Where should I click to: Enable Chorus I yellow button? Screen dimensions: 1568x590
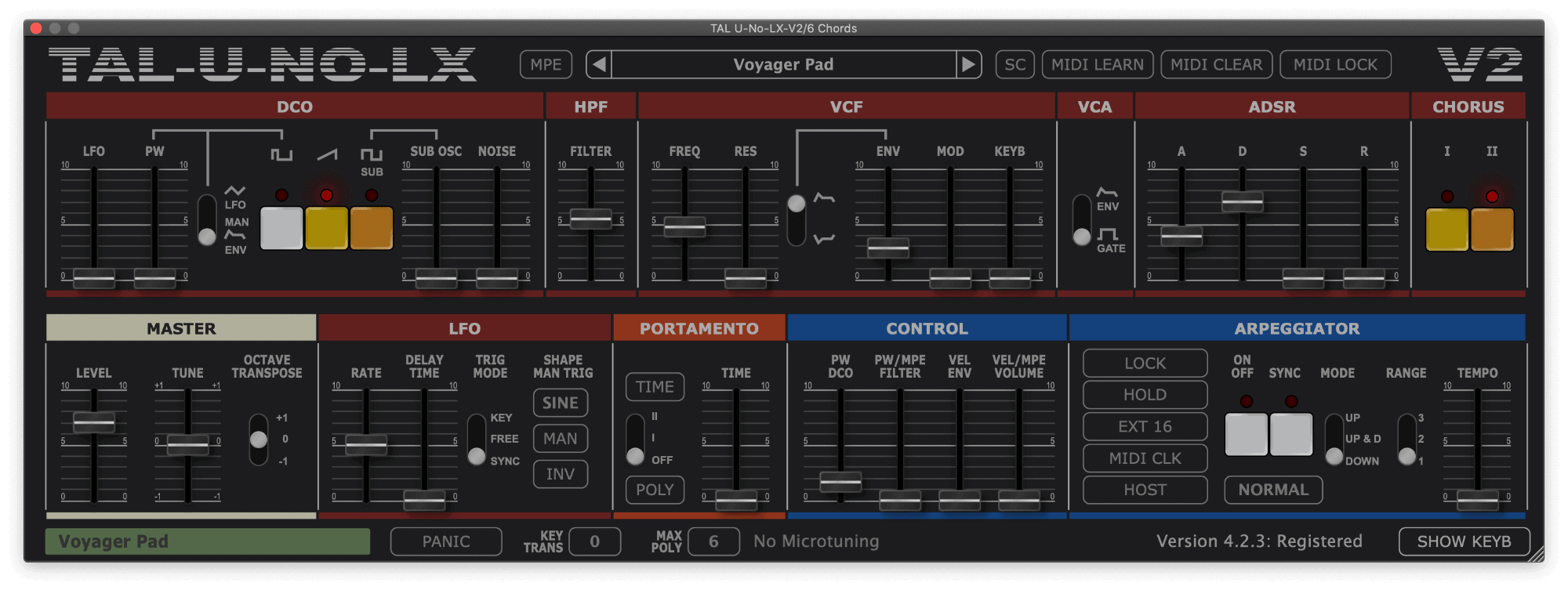click(1446, 230)
